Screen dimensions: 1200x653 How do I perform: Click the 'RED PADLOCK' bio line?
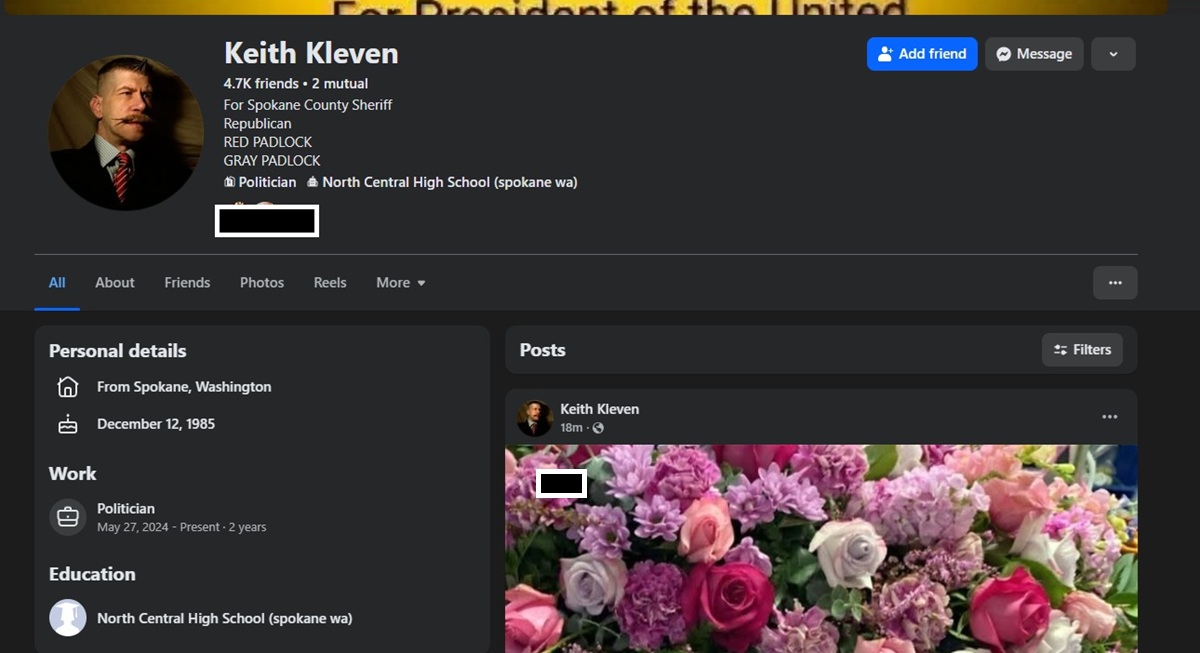tap(268, 142)
